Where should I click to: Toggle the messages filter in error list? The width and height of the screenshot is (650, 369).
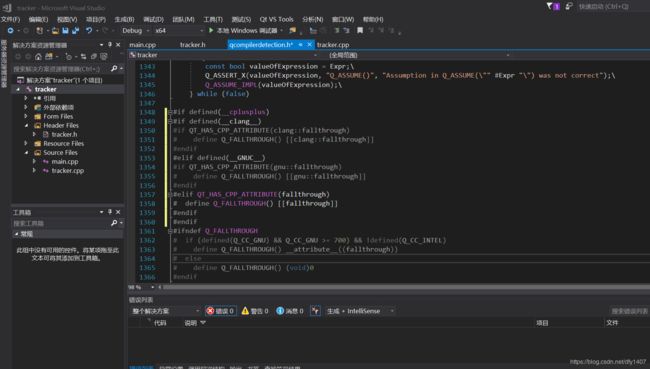(x=290, y=311)
